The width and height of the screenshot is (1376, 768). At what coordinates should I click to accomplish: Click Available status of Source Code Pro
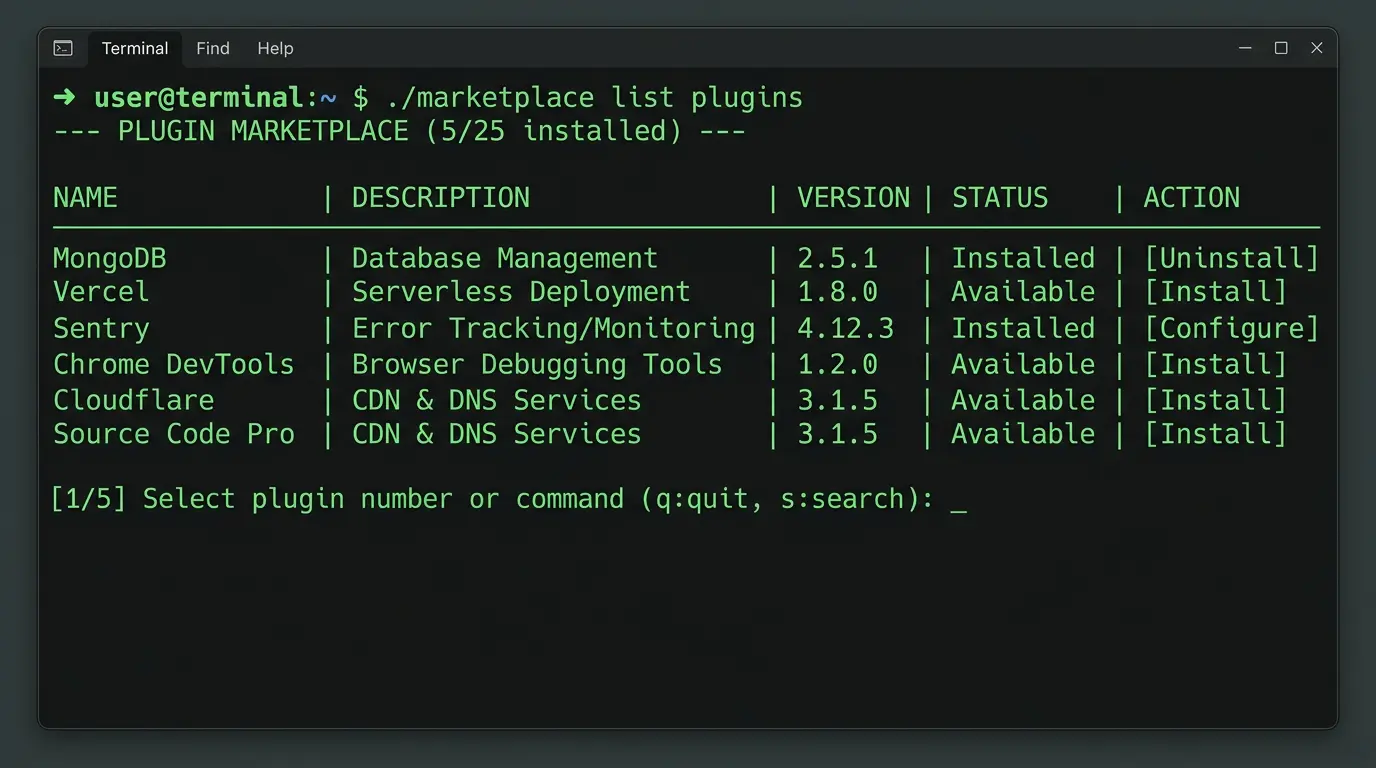[x=1023, y=434]
